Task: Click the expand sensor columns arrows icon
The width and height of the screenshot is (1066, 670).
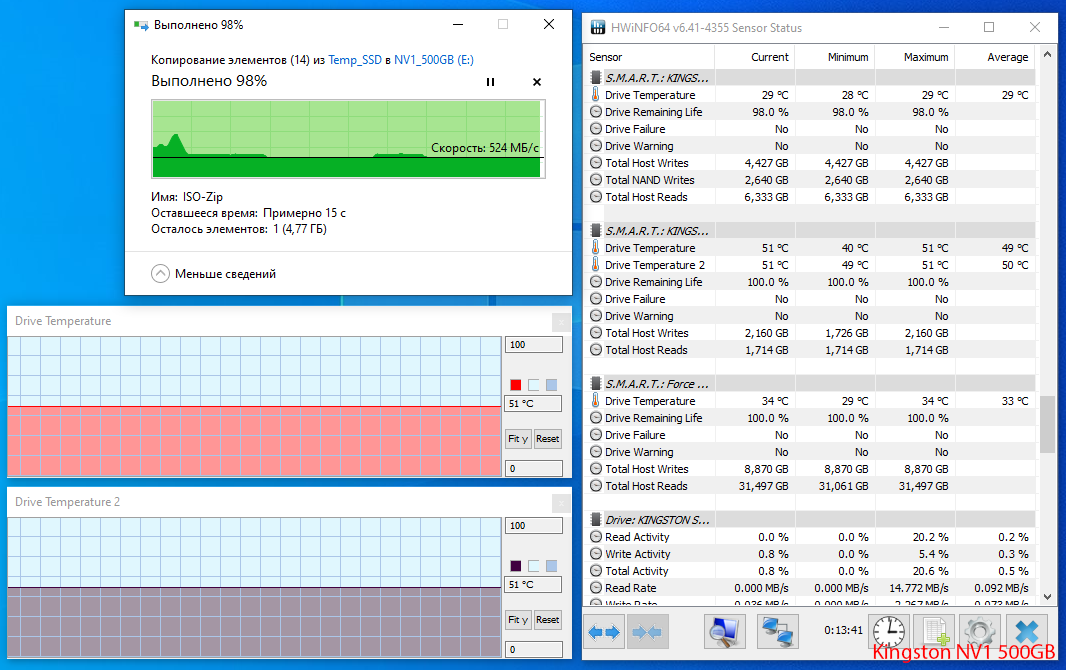Action: point(604,632)
